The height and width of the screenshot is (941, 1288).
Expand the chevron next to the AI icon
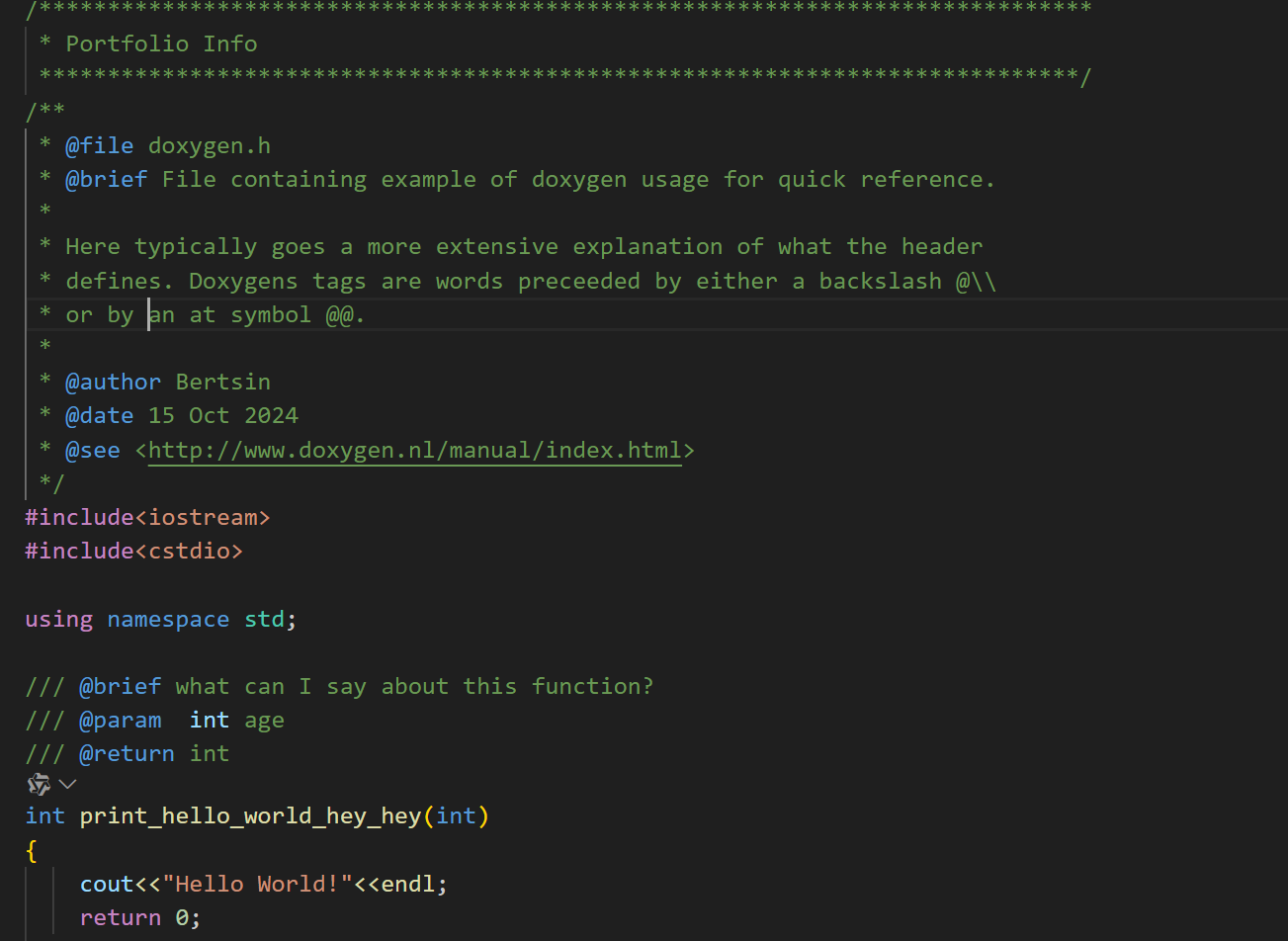[67, 785]
